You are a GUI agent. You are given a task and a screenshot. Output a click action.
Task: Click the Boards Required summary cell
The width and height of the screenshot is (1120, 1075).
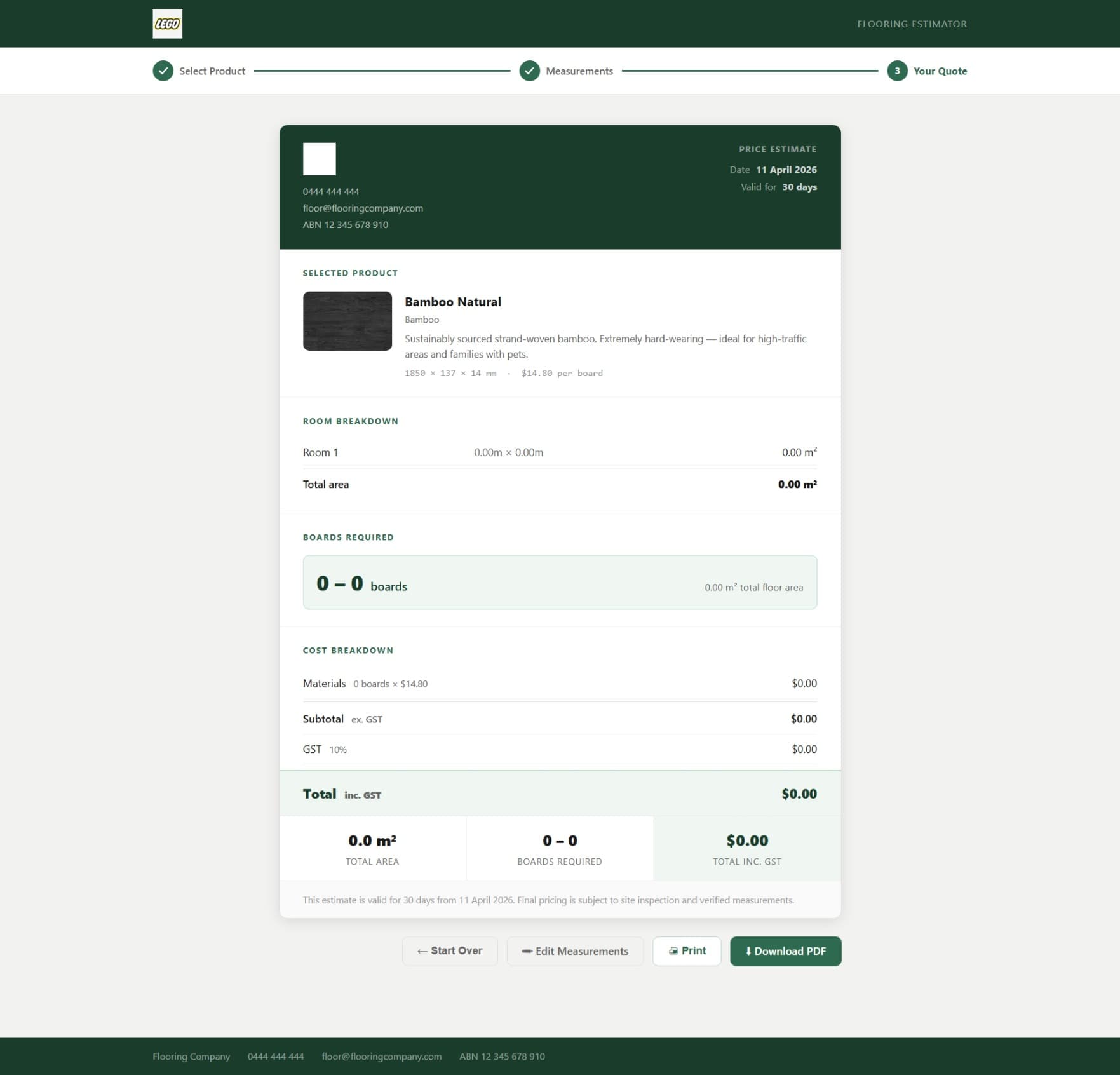click(560, 848)
